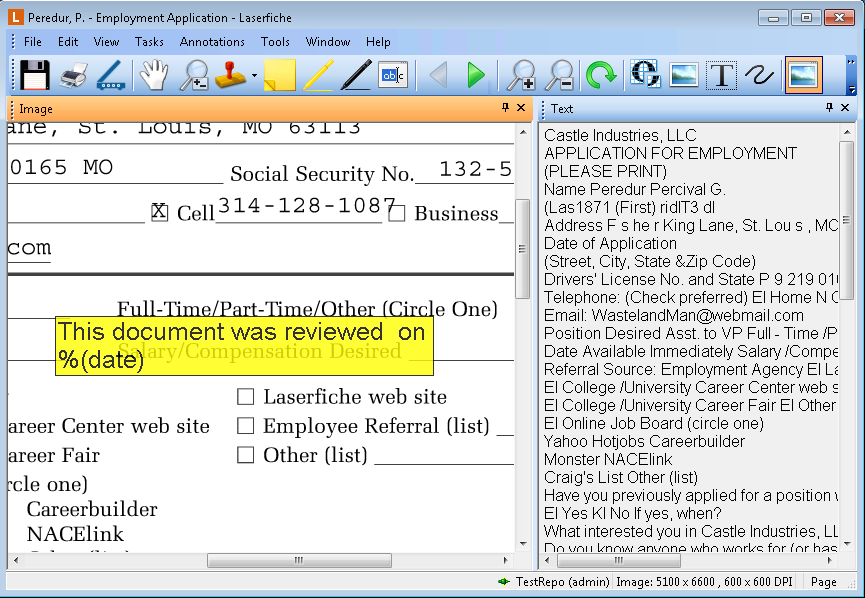Toggle the Cell phone checkbox

tap(159, 212)
